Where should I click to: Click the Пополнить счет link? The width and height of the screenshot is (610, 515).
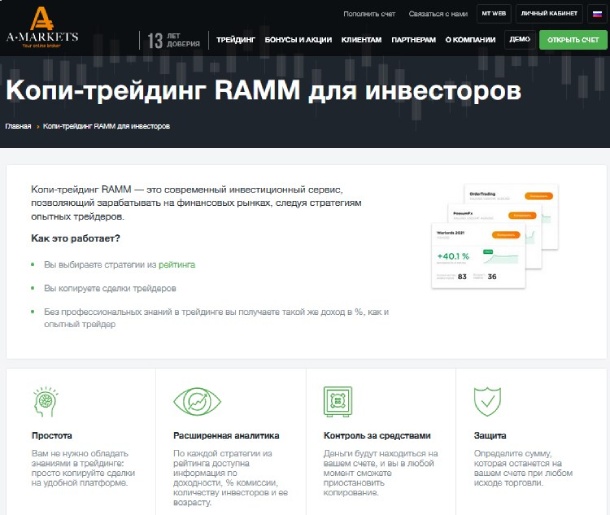(369, 14)
